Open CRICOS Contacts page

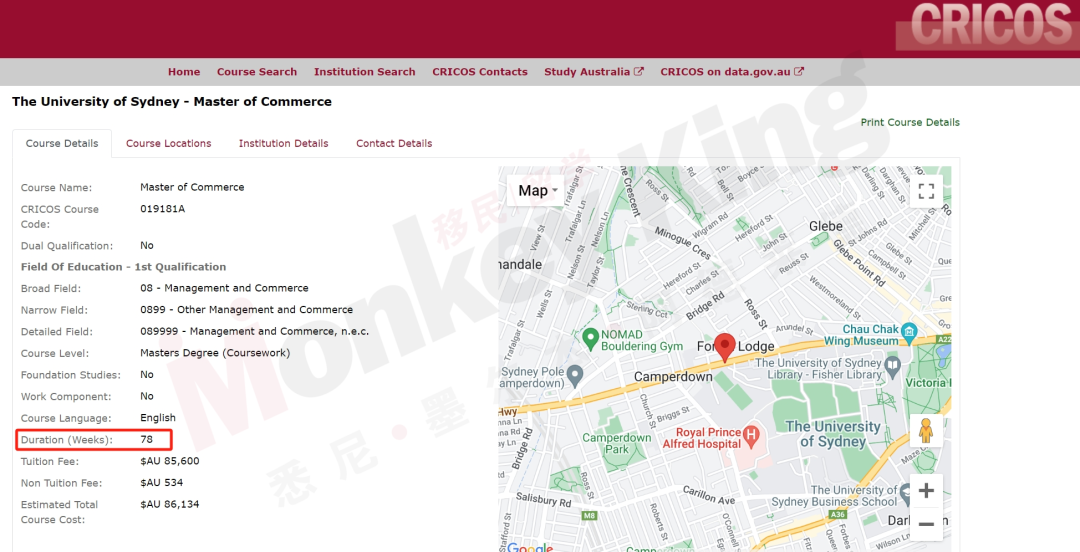[480, 72]
